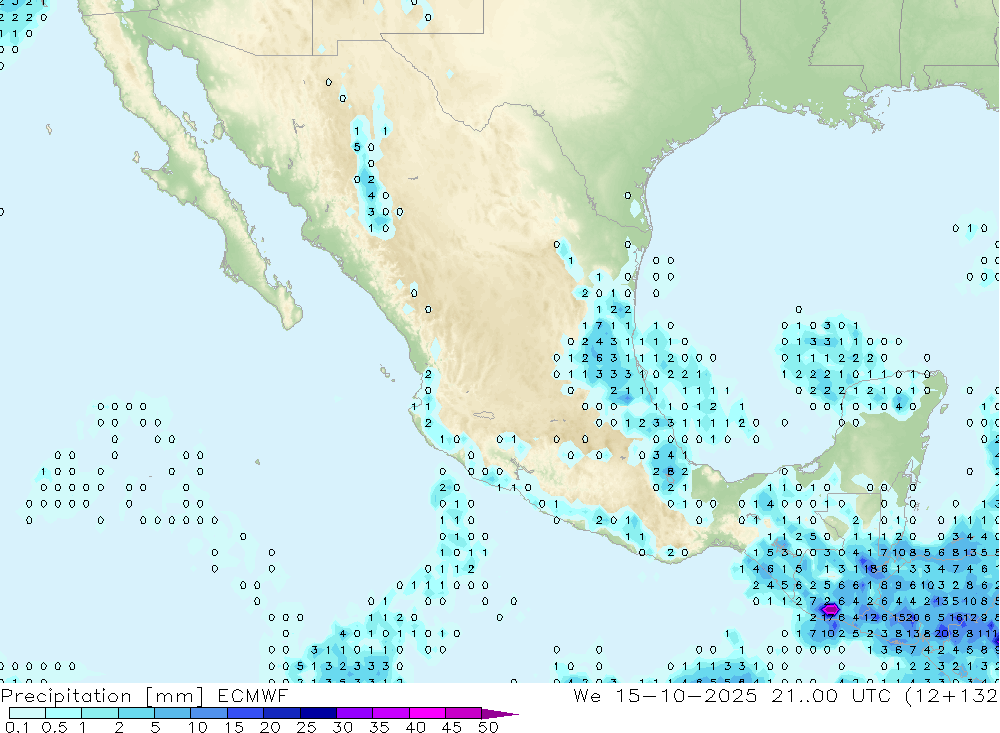The width and height of the screenshot is (1000, 733).
Task: Click the legend value "50"
Action: (x=488, y=727)
